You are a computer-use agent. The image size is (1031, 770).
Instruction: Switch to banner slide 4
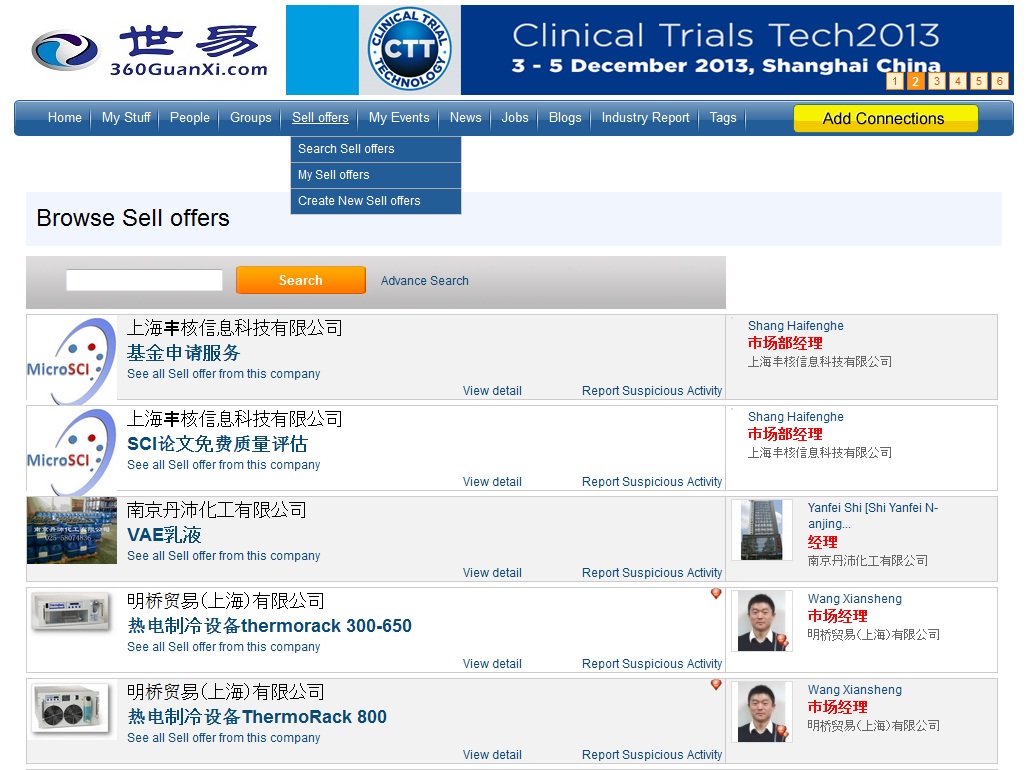click(957, 81)
